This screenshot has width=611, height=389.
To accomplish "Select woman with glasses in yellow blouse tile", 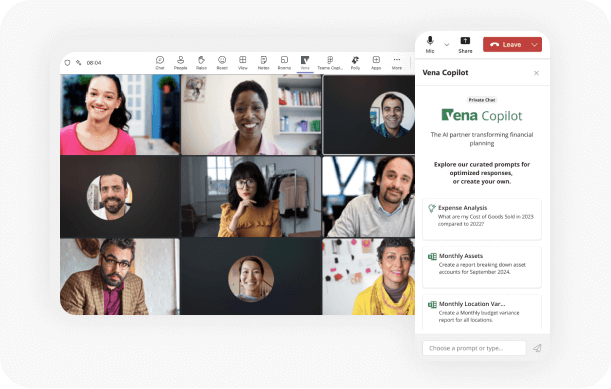I will pos(251,196).
